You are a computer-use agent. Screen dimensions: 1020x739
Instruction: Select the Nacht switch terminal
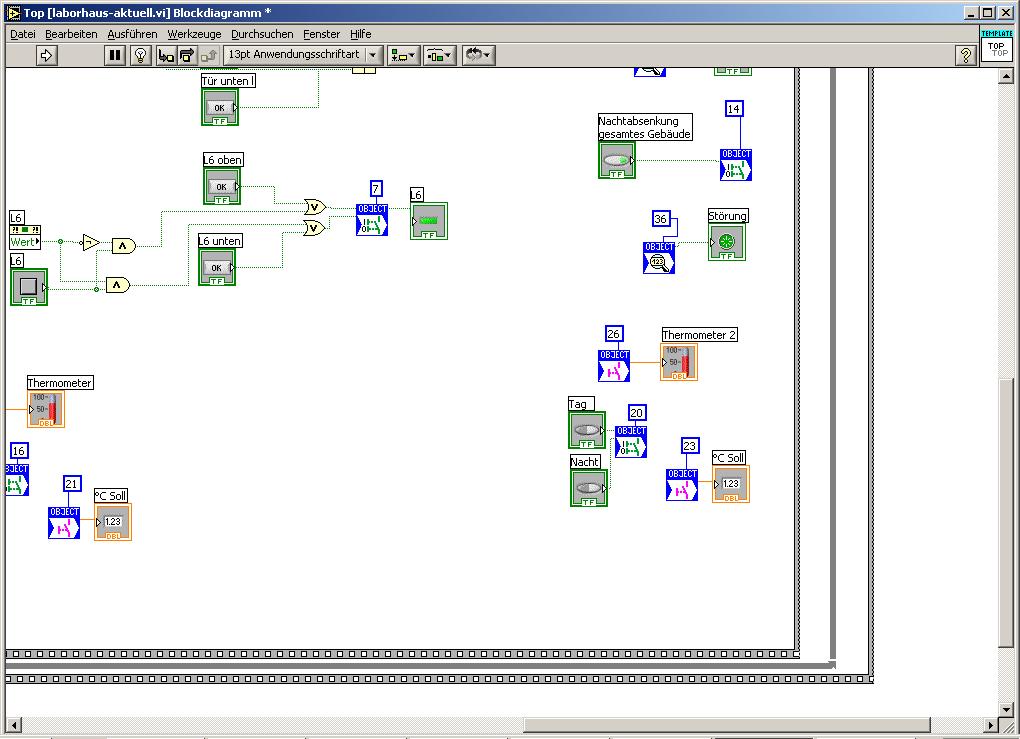pos(589,488)
